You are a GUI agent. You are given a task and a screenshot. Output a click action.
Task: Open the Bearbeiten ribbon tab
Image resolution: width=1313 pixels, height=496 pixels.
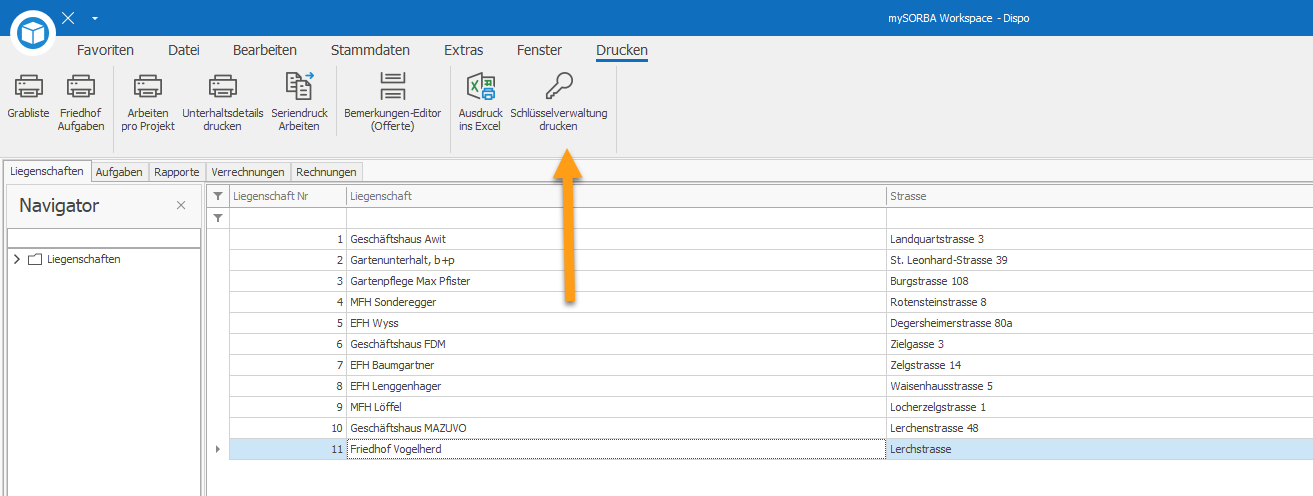(x=265, y=50)
